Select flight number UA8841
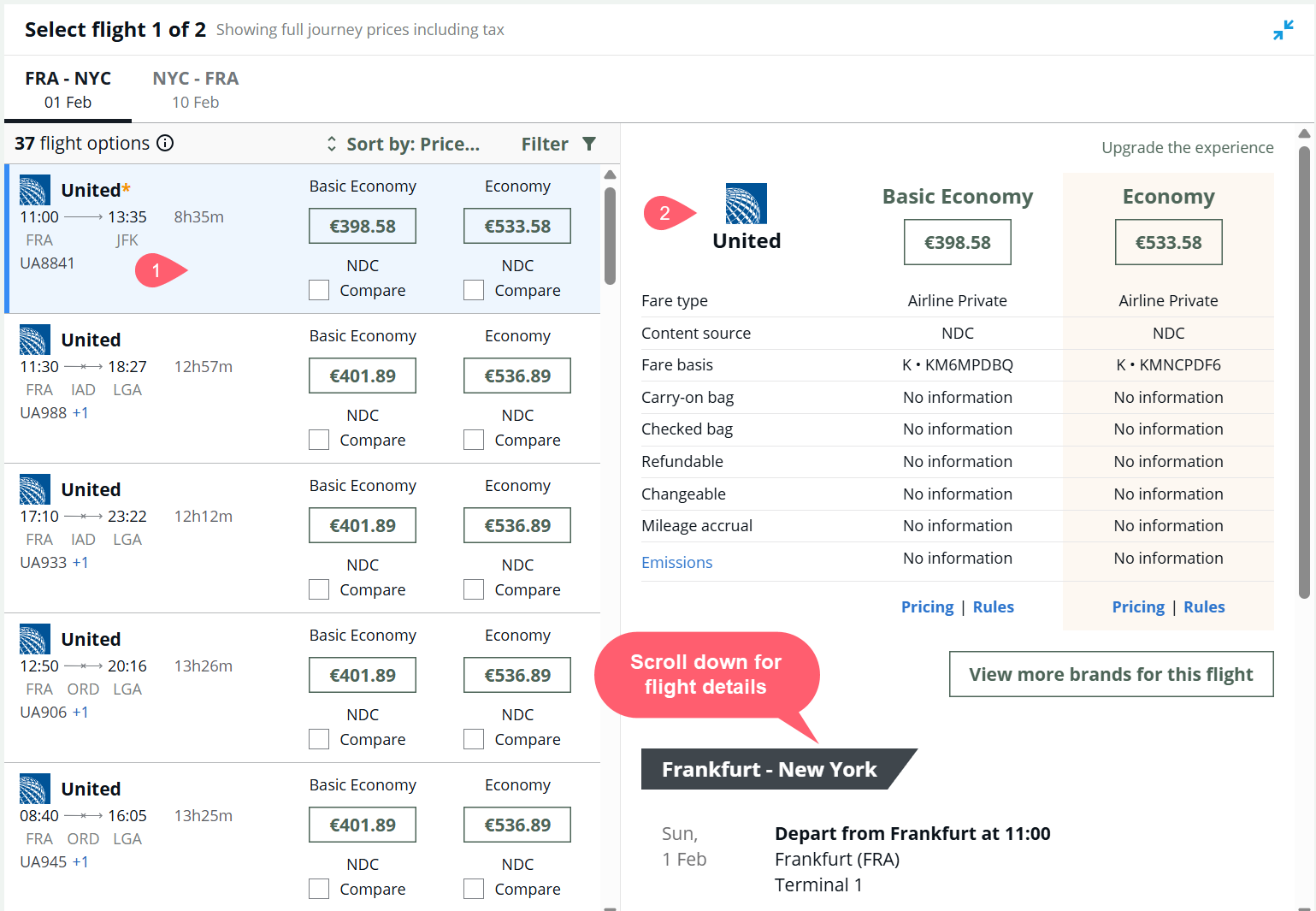Screen dimensions: 1316x911 [47, 263]
